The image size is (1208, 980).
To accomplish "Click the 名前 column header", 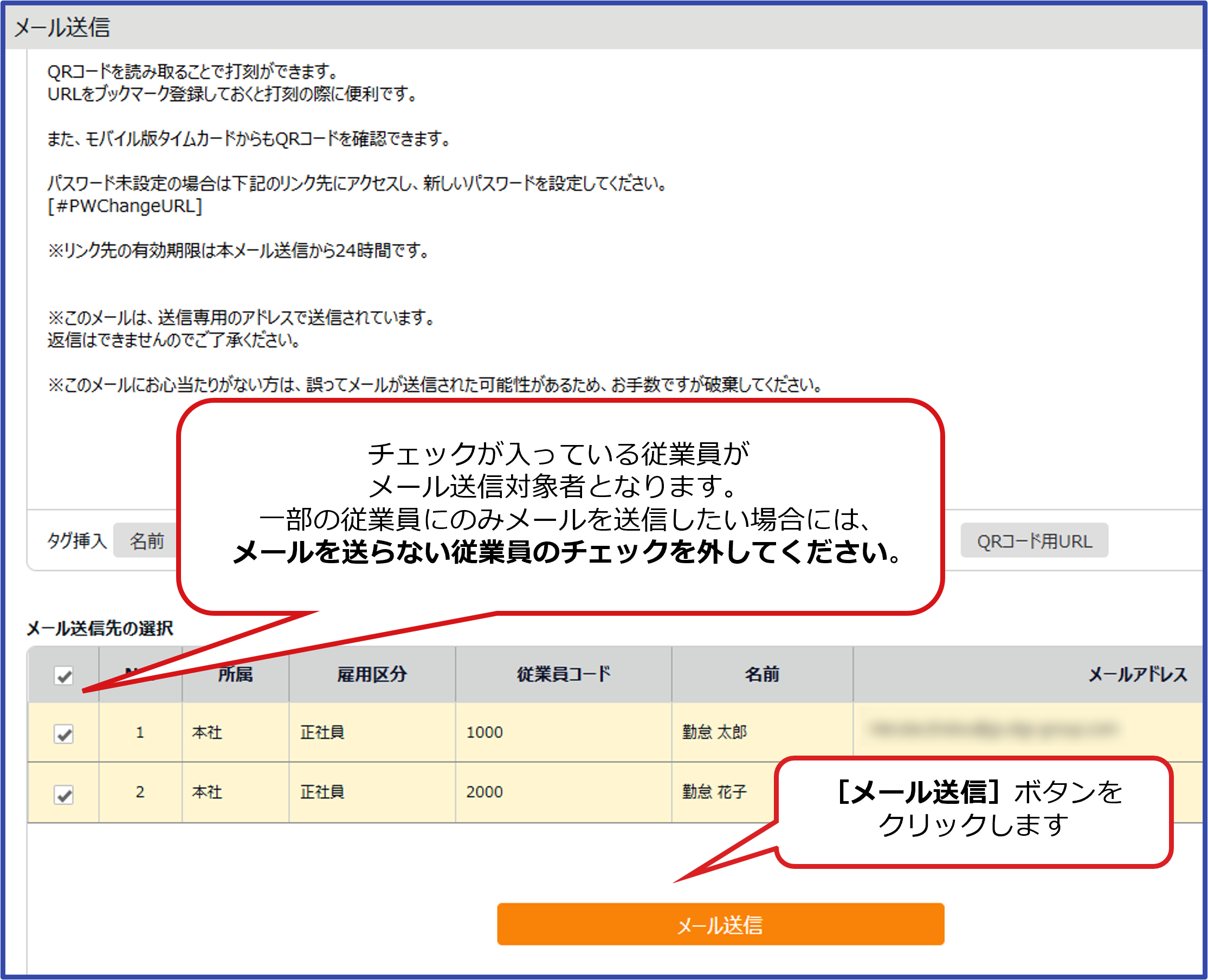I will click(762, 674).
